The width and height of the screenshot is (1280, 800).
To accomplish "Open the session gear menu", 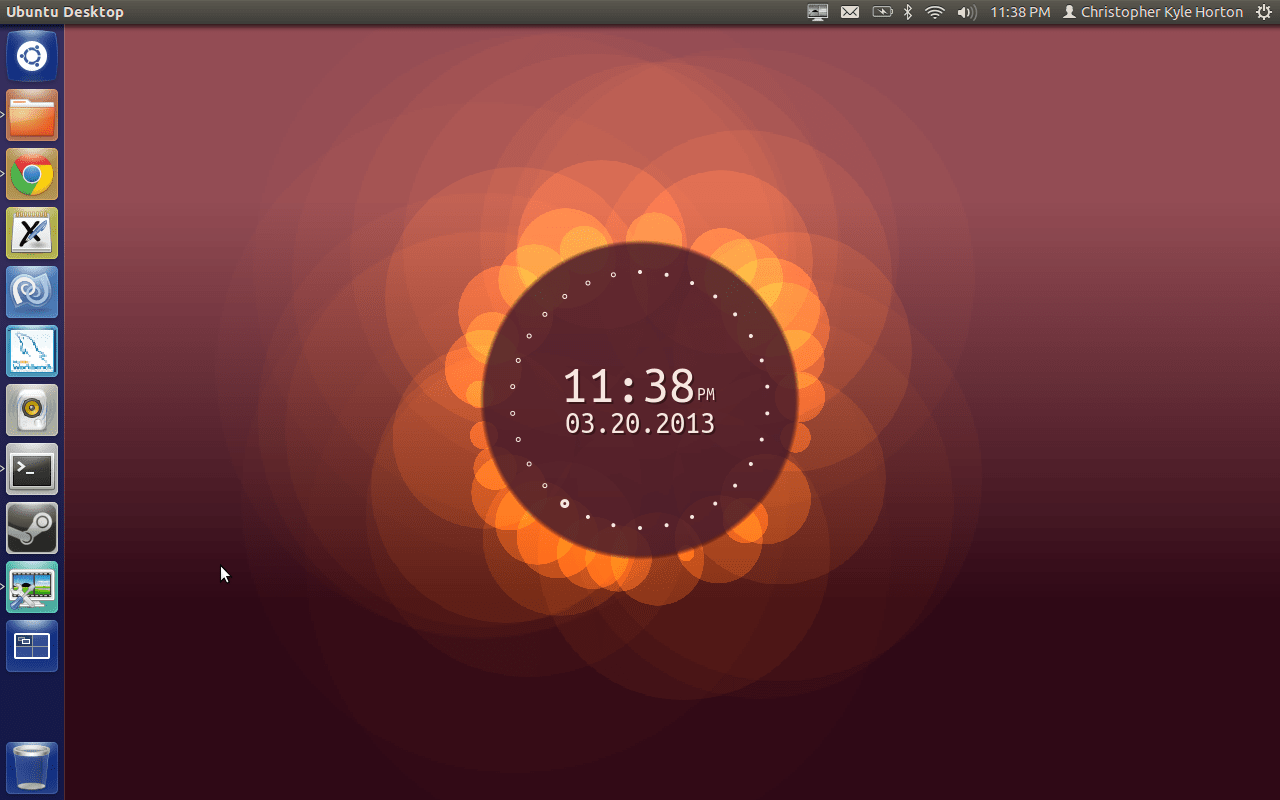I will (x=1262, y=12).
